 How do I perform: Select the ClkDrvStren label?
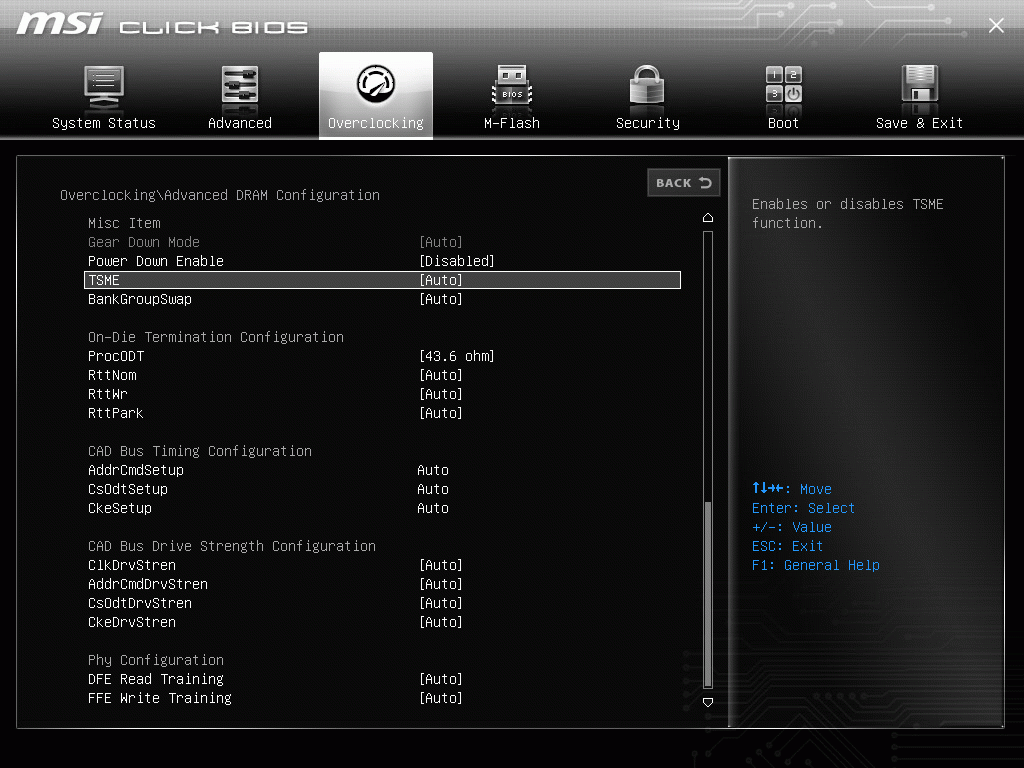[132, 565]
